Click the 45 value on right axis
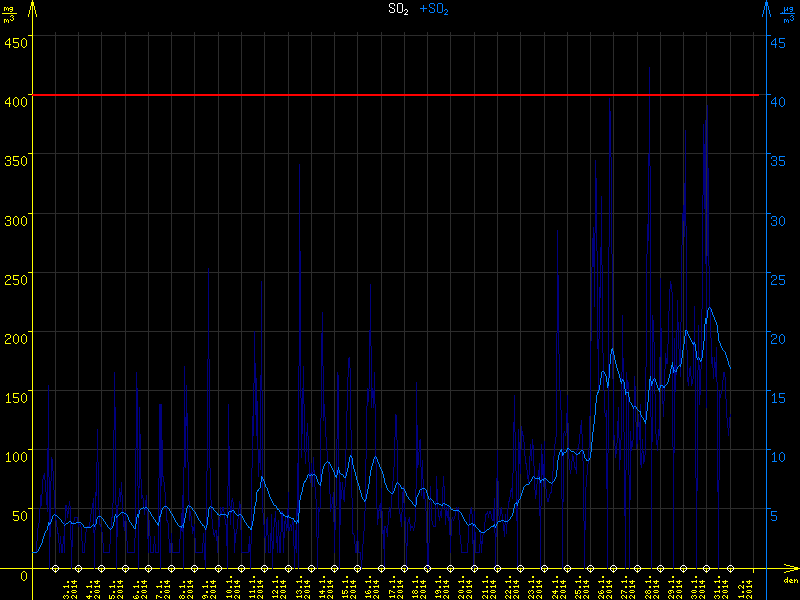Screen dimensions: 800x600 point(780,41)
